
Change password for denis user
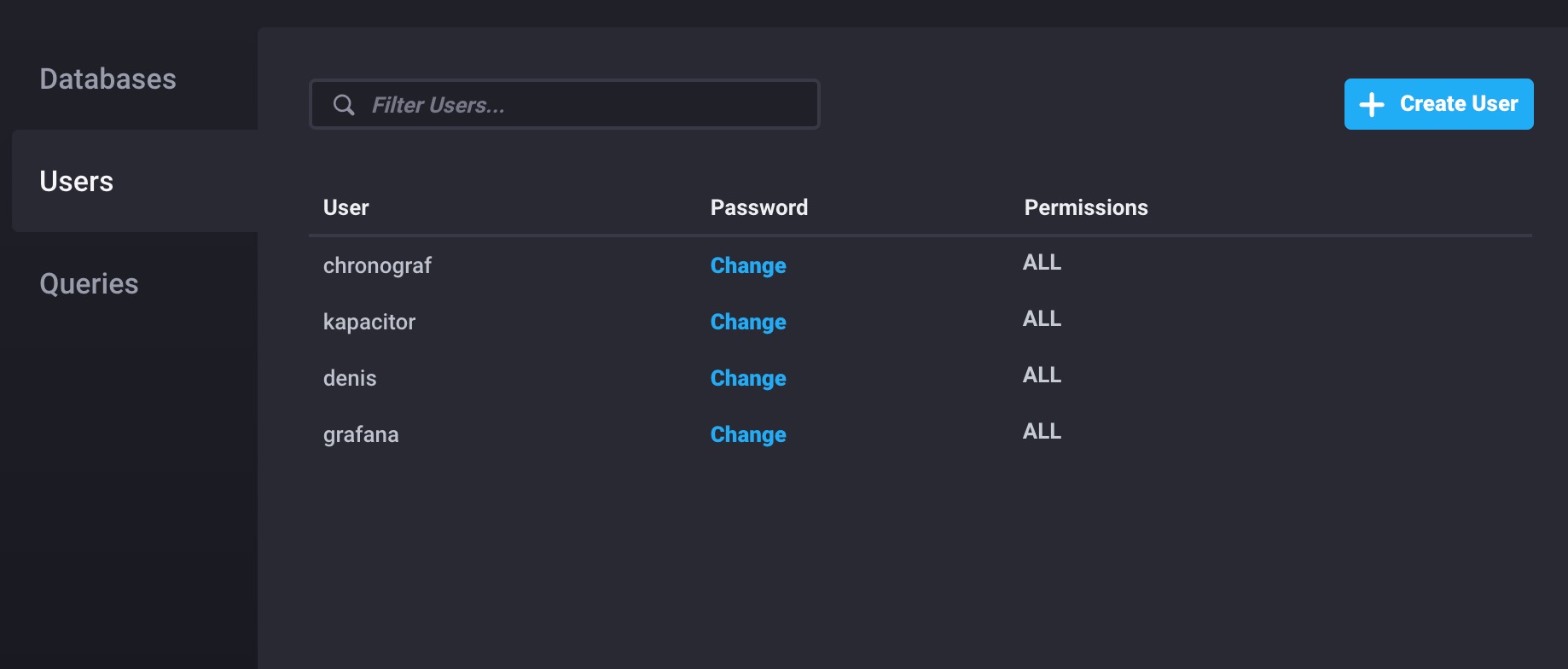tap(748, 378)
